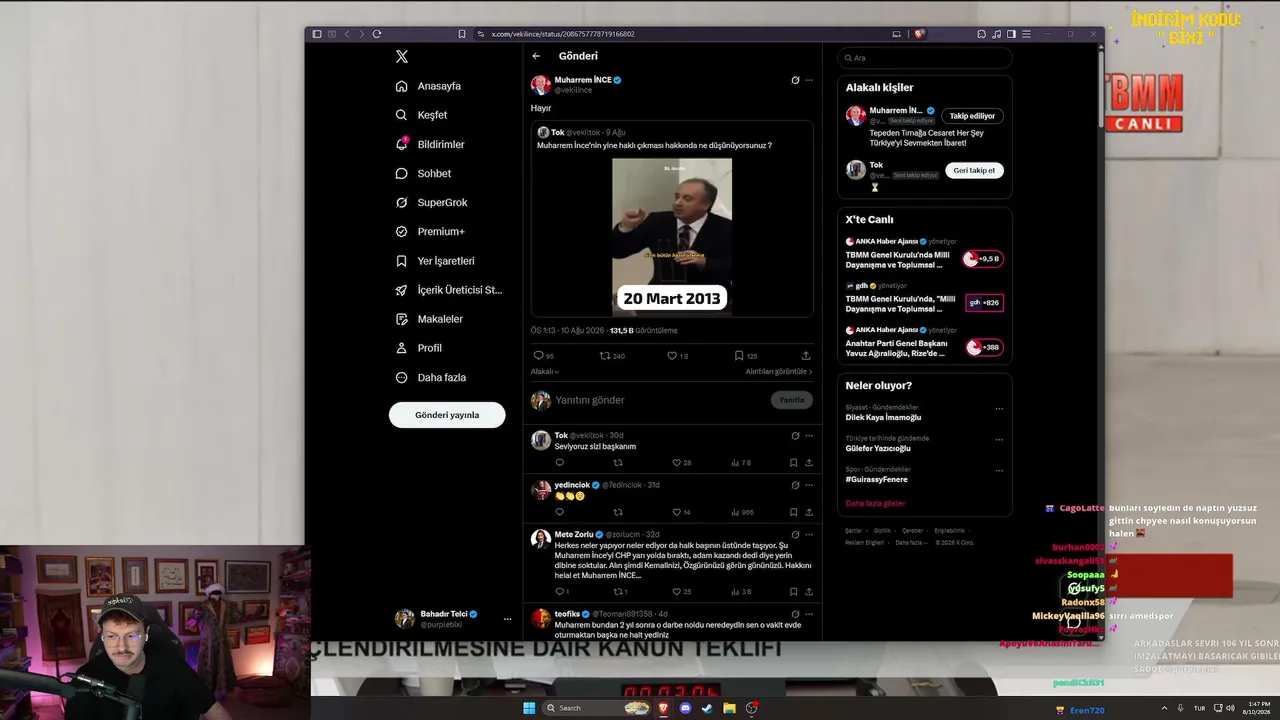Open options for Gülefer Yazıcıoğlu trend

tap(998, 440)
